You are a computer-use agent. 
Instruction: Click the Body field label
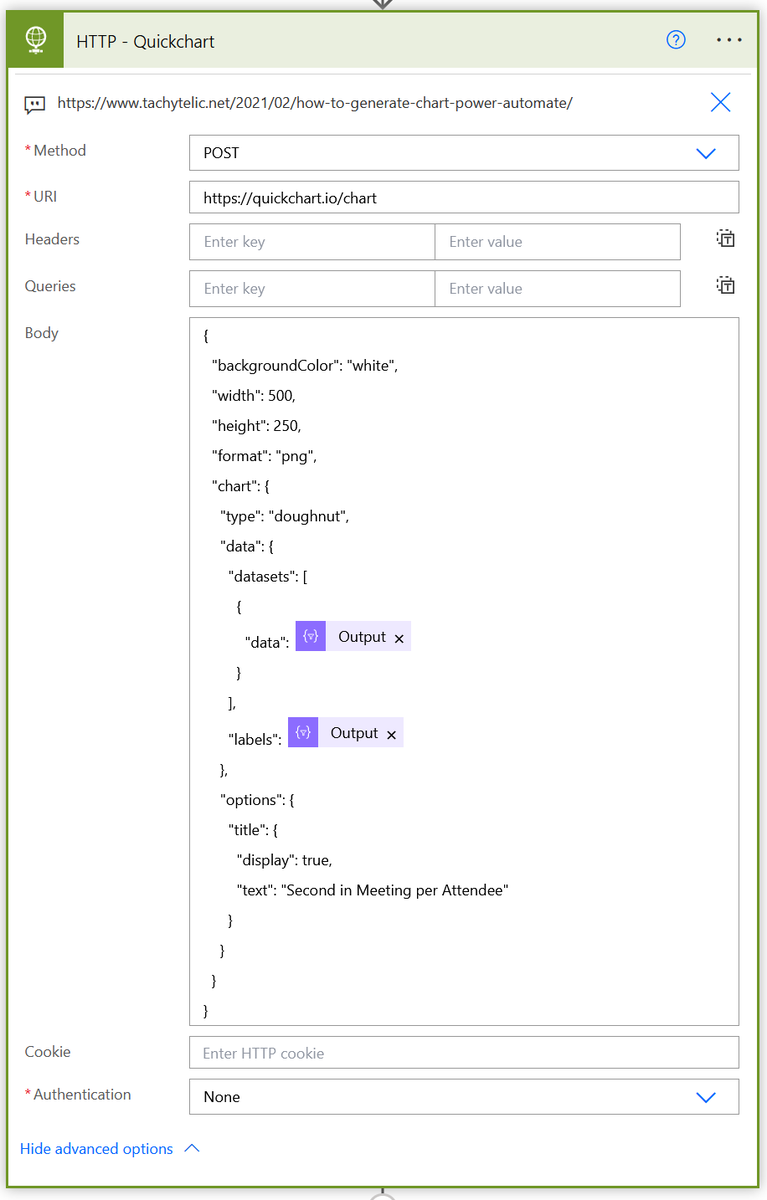pos(41,333)
